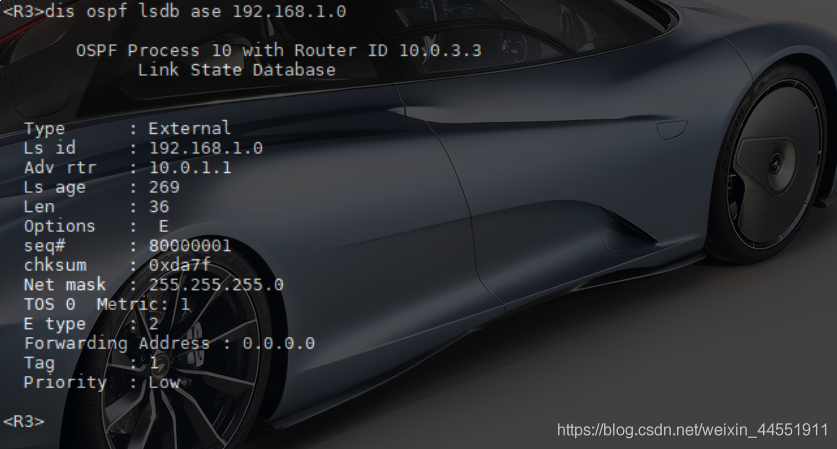The width and height of the screenshot is (837, 449).
Task: Select the Ls id value '192.168.1.0'
Action: pos(206,148)
